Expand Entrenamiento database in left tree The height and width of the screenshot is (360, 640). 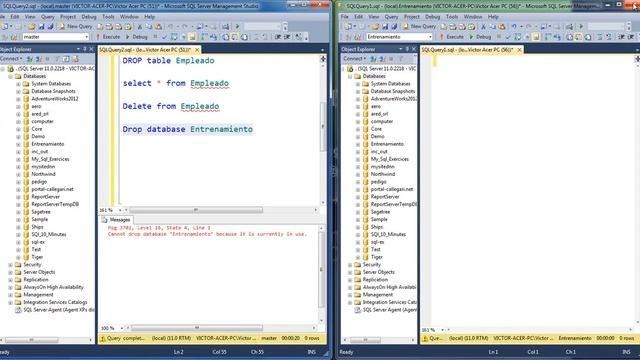18,144
